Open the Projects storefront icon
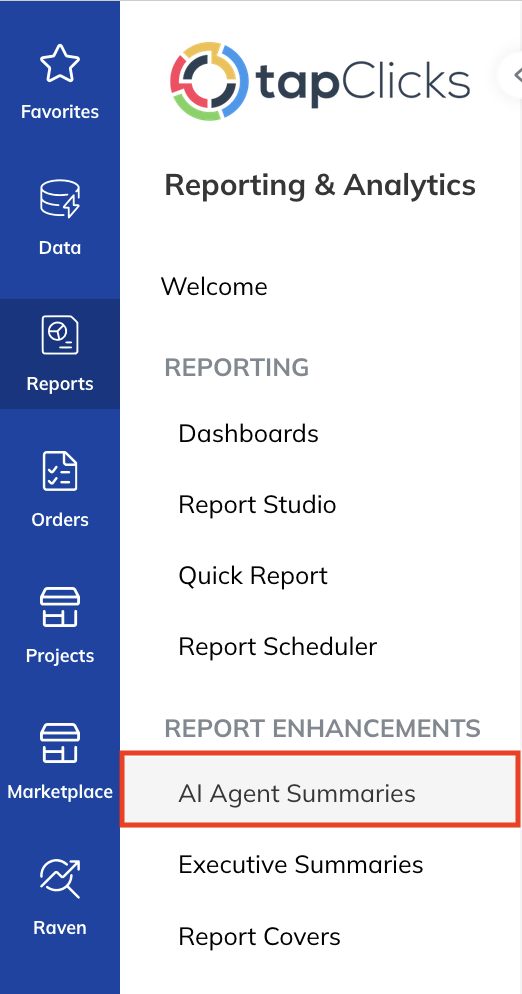The height and width of the screenshot is (994, 522). click(60, 607)
